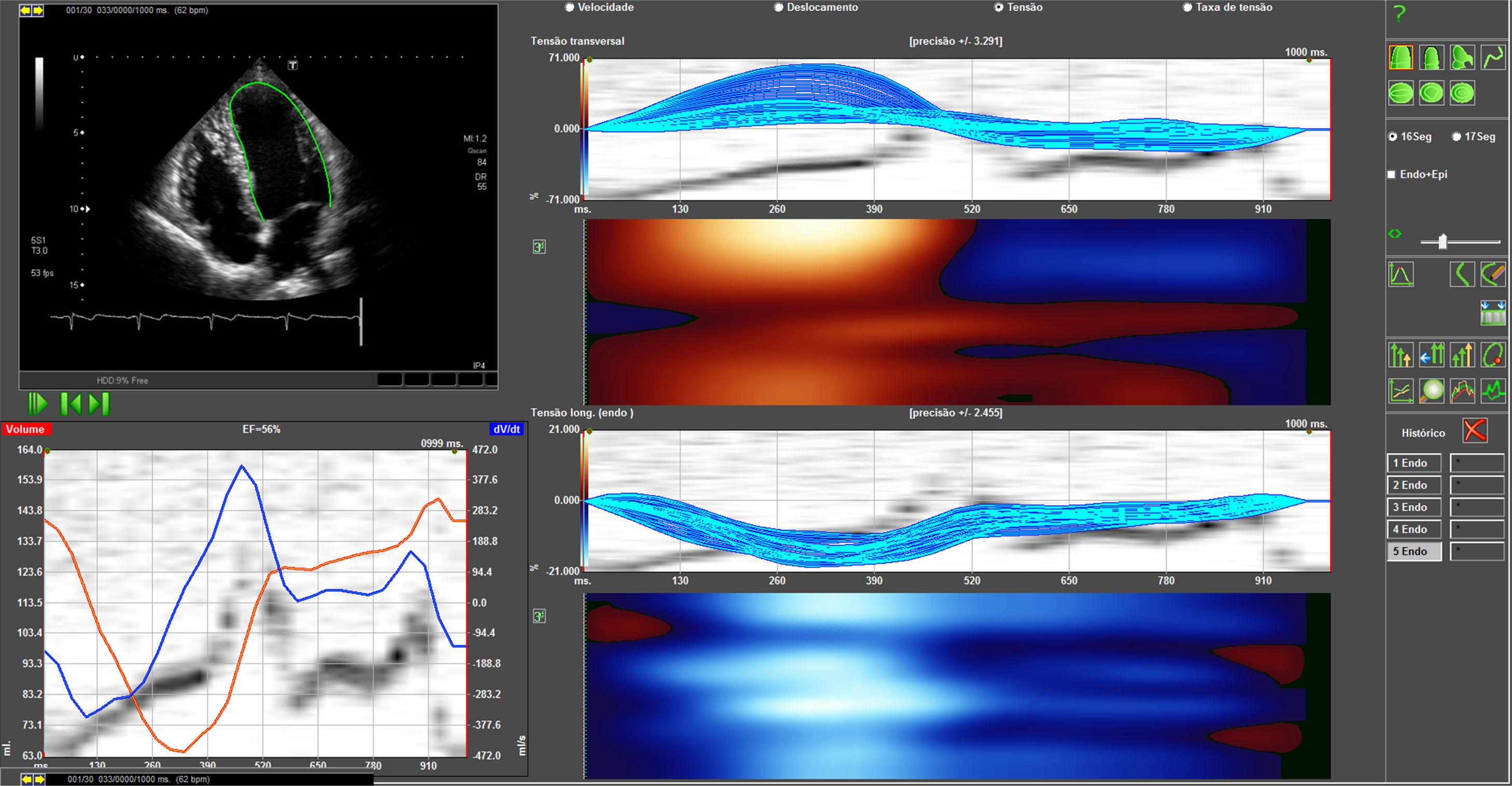The height and width of the screenshot is (786, 1512).
Task: Click the edit contour pencil icon
Action: point(1493,275)
